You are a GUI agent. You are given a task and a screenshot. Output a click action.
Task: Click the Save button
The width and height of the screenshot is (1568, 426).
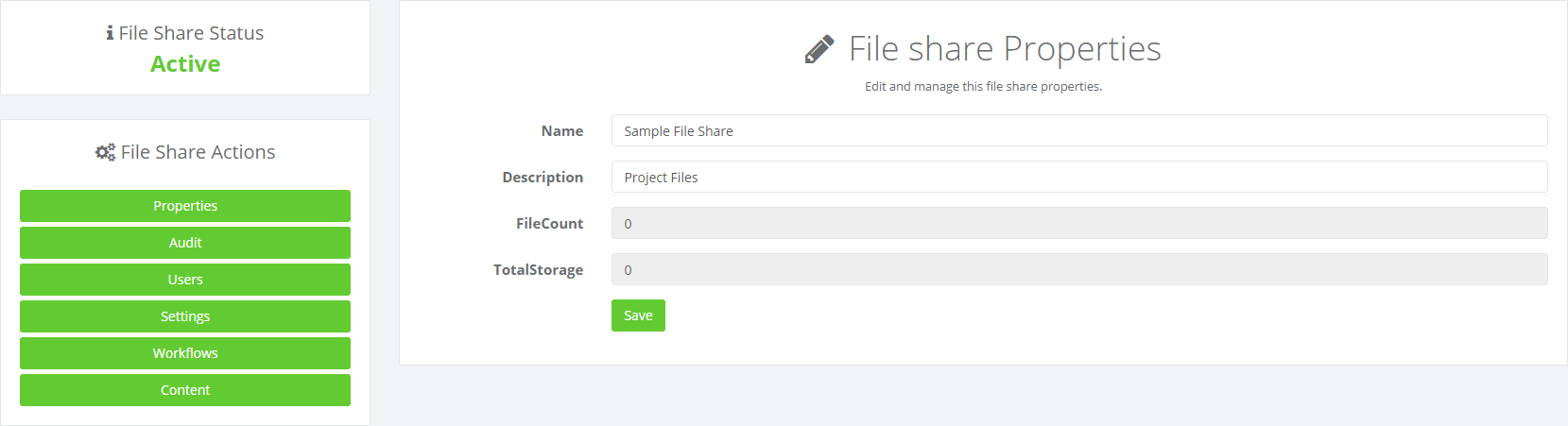(x=638, y=315)
